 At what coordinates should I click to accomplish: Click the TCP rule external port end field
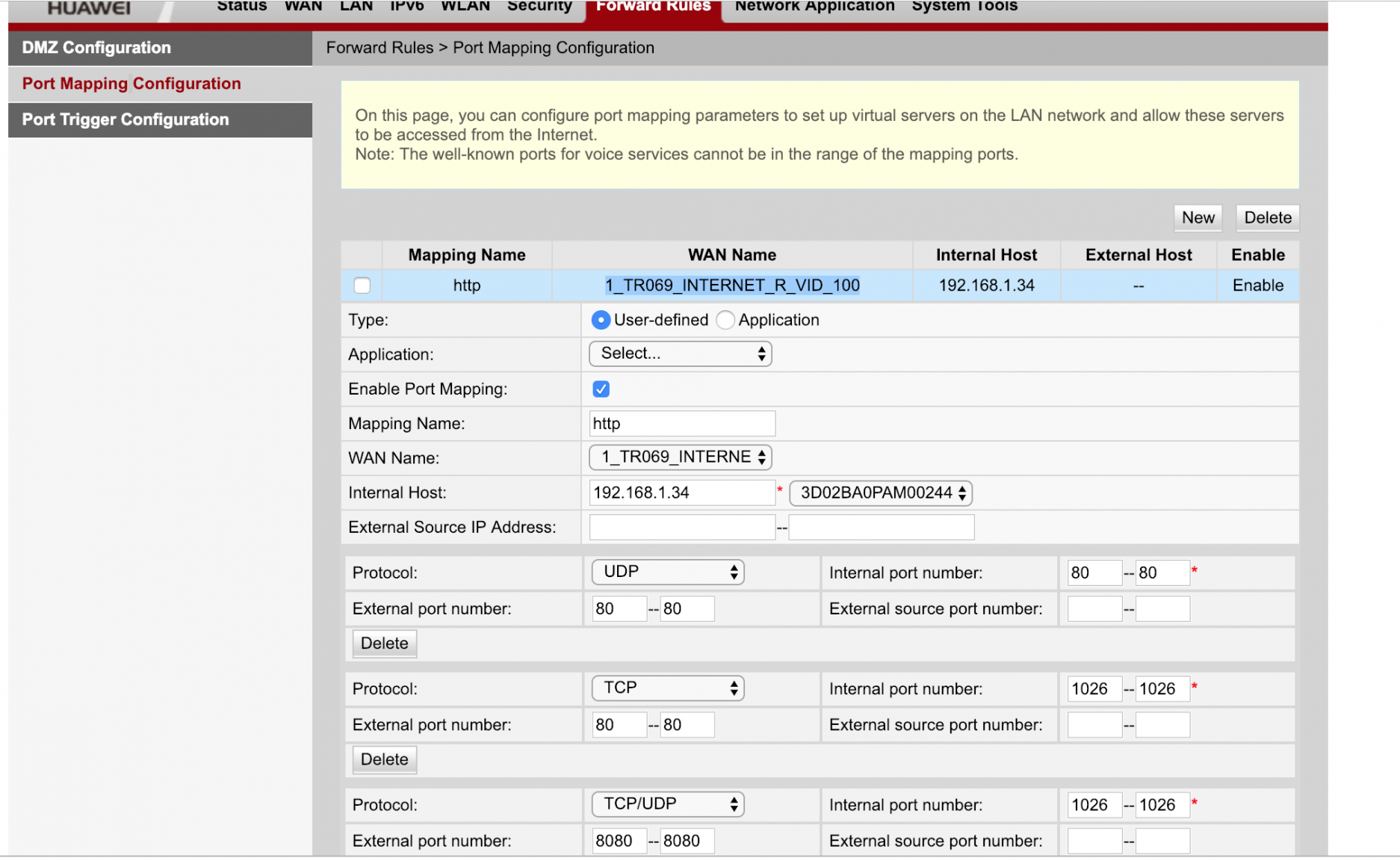(687, 724)
